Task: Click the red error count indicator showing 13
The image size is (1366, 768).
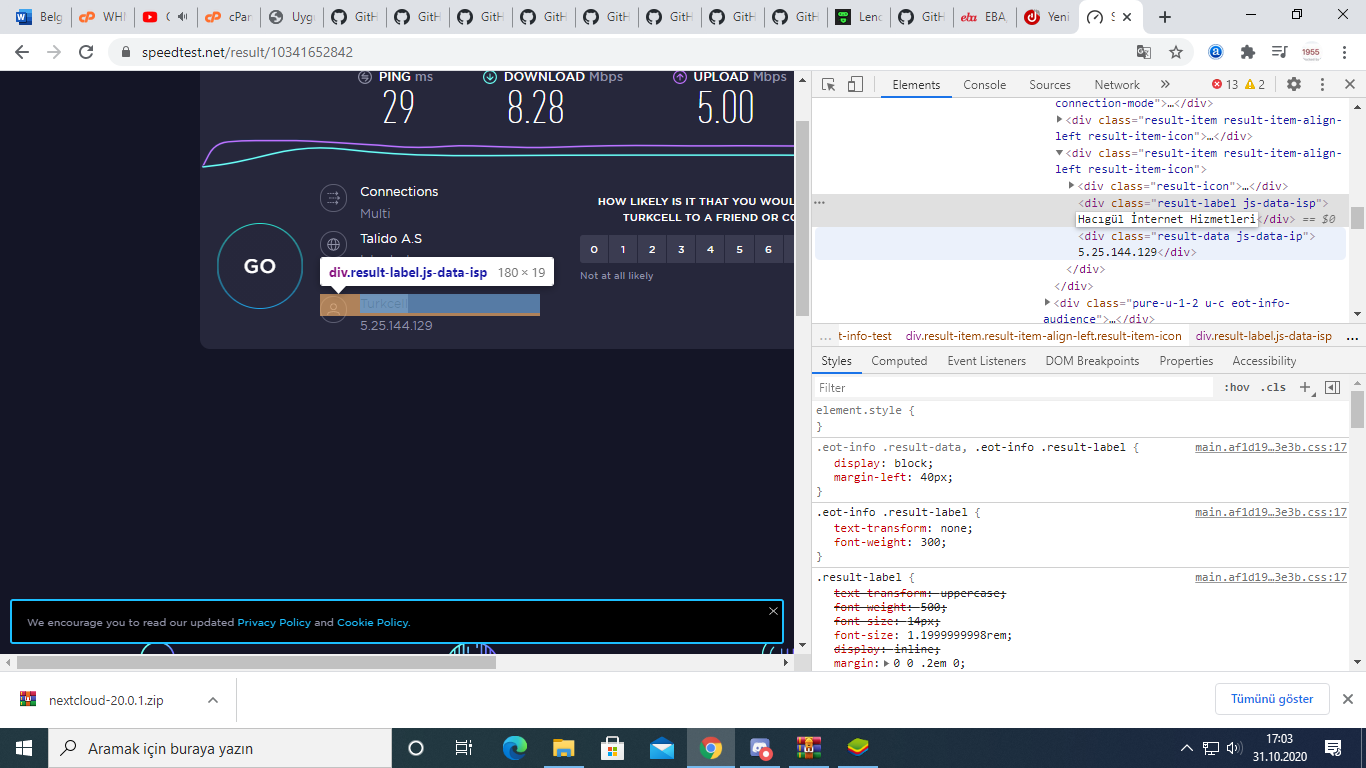Action: click(1225, 85)
